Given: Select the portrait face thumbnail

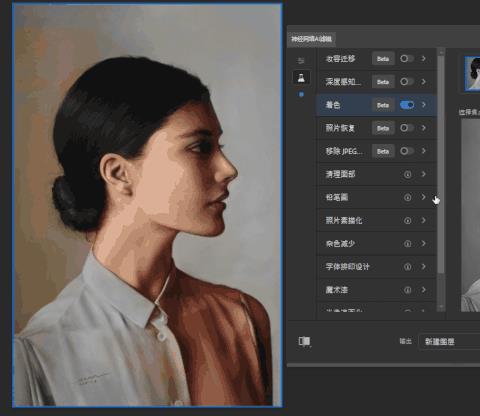Looking at the screenshot, I should tap(472, 73).
